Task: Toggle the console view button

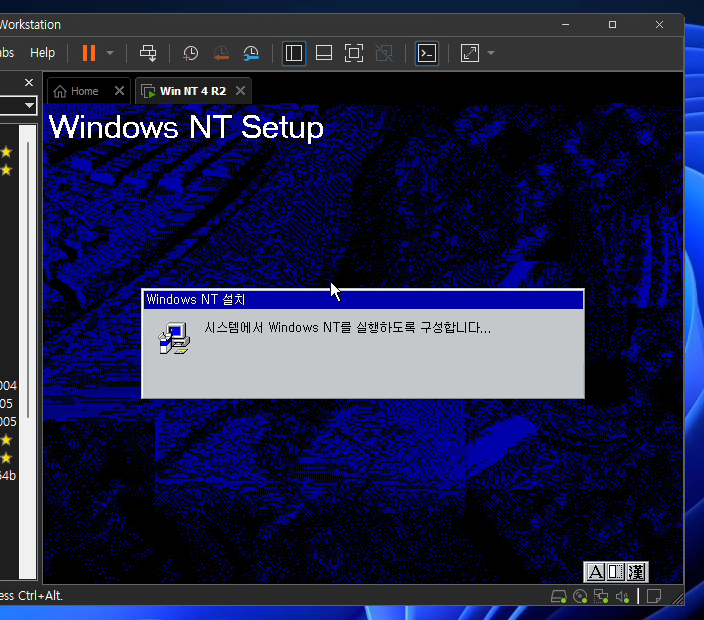Action: 427,53
